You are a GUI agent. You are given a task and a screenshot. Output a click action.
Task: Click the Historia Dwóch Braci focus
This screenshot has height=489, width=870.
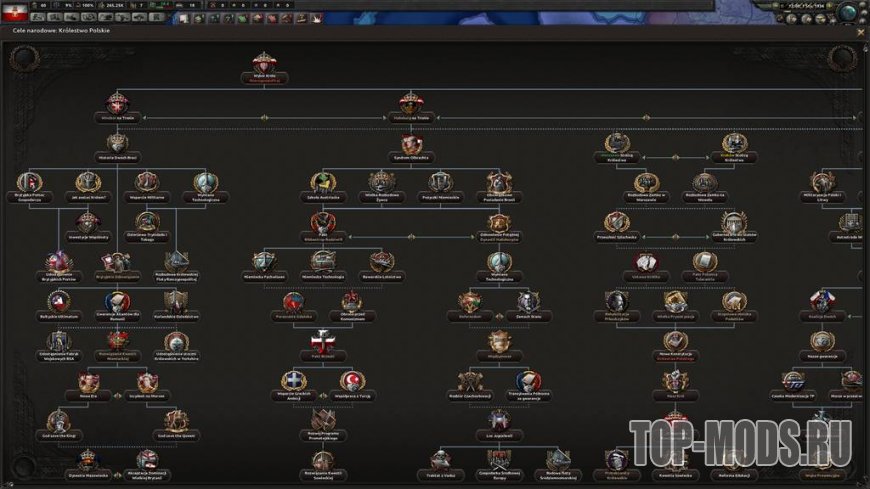click(117, 143)
